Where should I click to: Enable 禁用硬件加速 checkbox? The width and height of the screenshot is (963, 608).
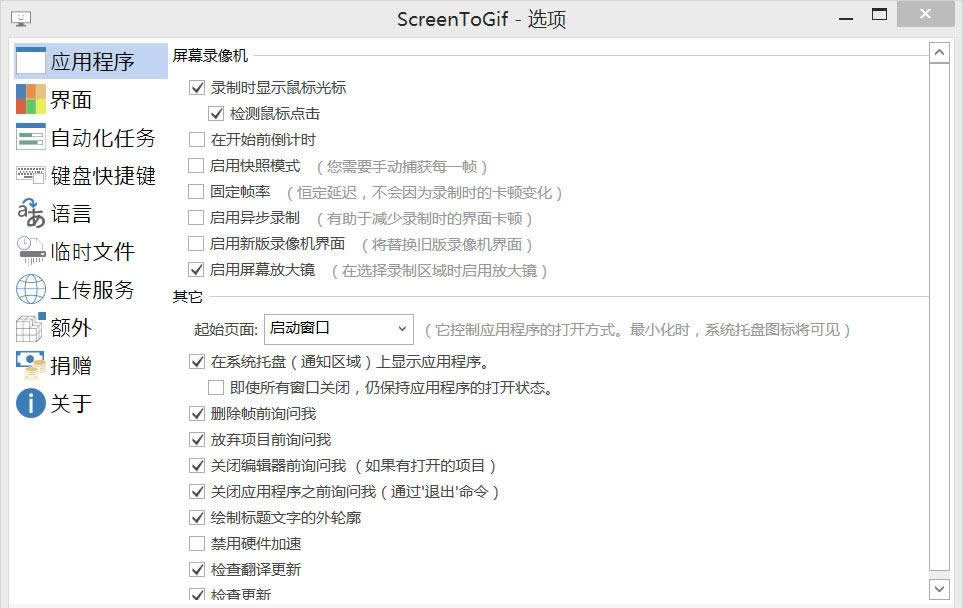pos(197,544)
